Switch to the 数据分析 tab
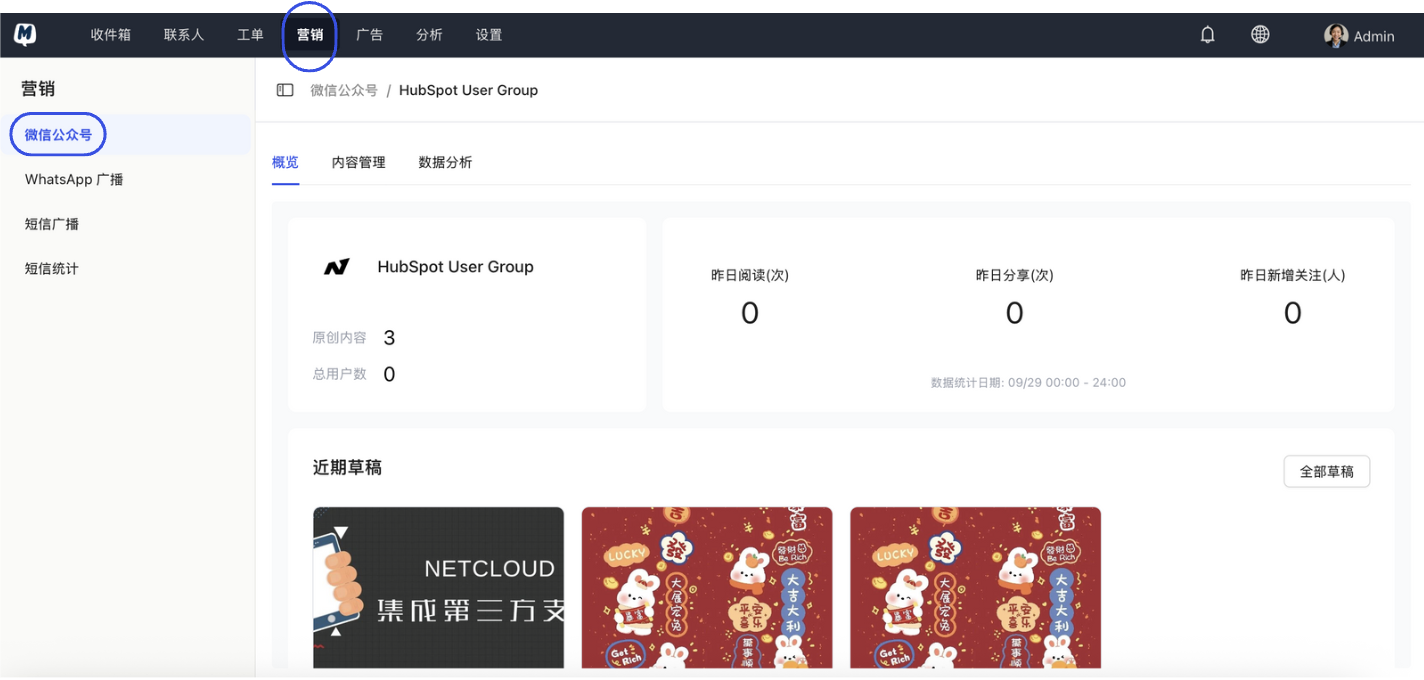 coord(445,162)
